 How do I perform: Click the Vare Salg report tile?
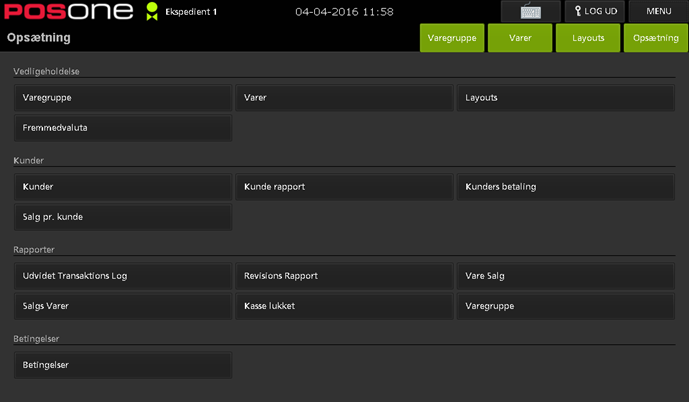pos(566,276)
